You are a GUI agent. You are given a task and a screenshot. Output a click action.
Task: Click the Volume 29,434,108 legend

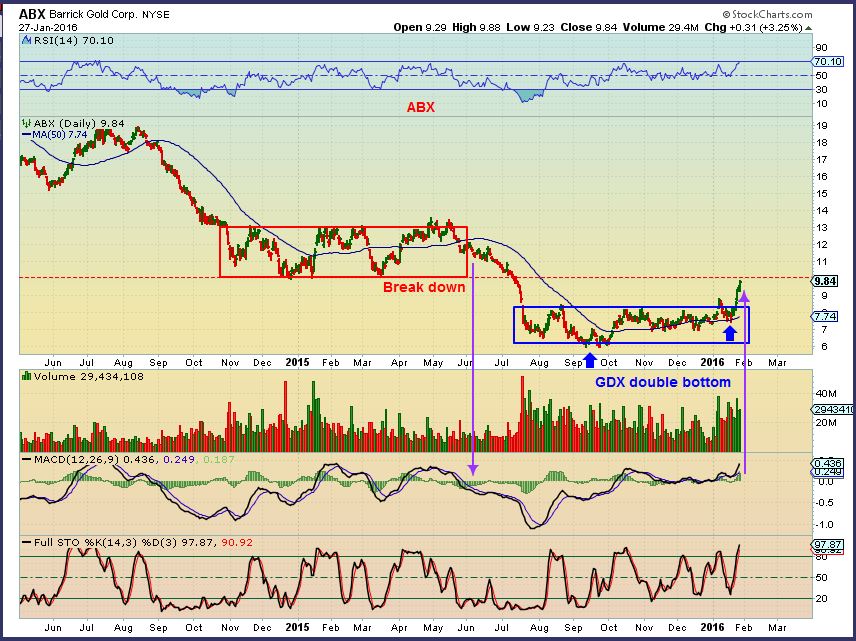(88, 377)
